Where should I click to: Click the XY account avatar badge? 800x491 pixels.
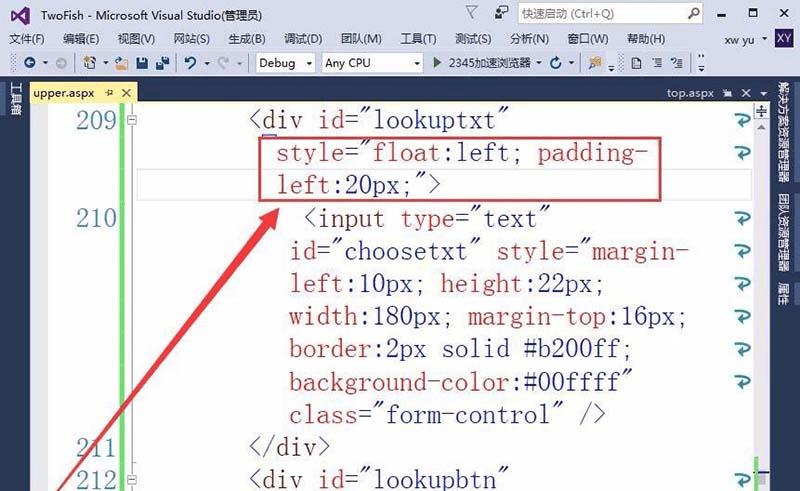(x=784, y=38)
